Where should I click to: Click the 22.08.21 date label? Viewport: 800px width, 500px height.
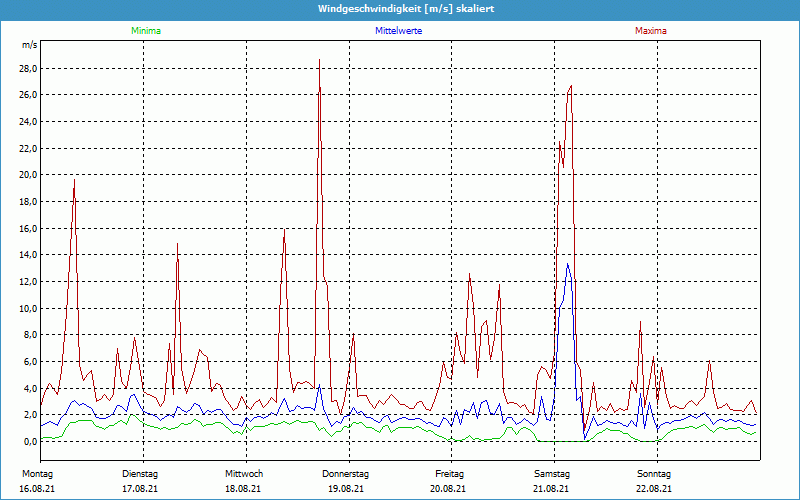click(654, 489)
